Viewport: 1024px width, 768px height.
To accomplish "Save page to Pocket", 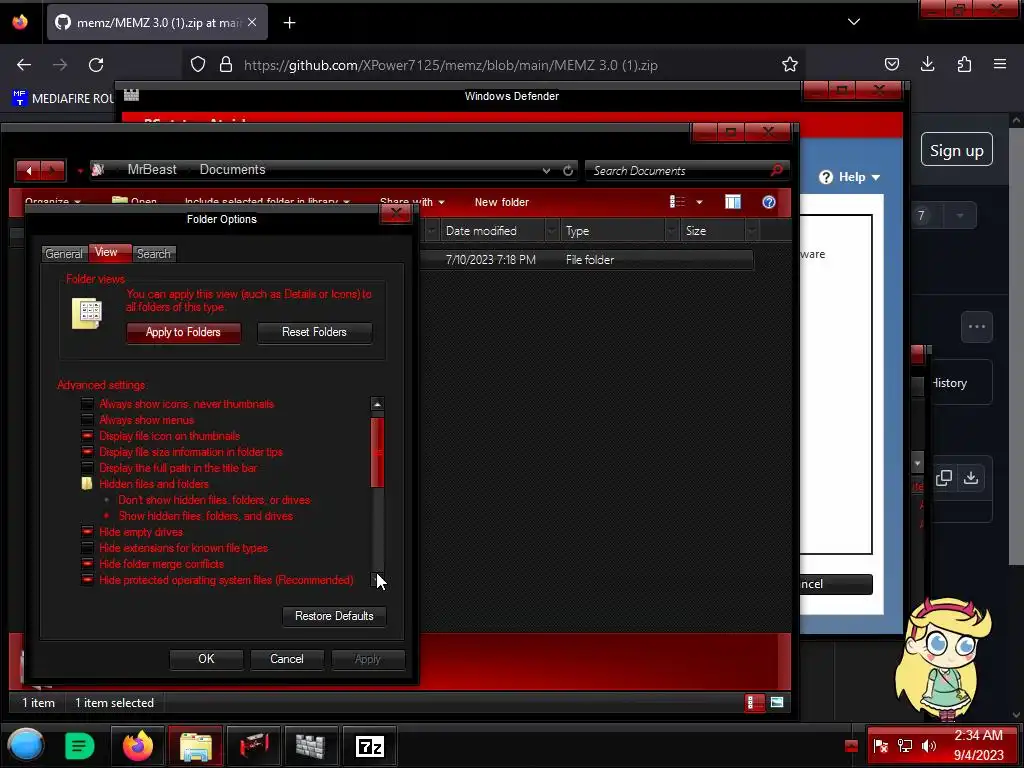I will pyautogui.click(x=891, y=64).
